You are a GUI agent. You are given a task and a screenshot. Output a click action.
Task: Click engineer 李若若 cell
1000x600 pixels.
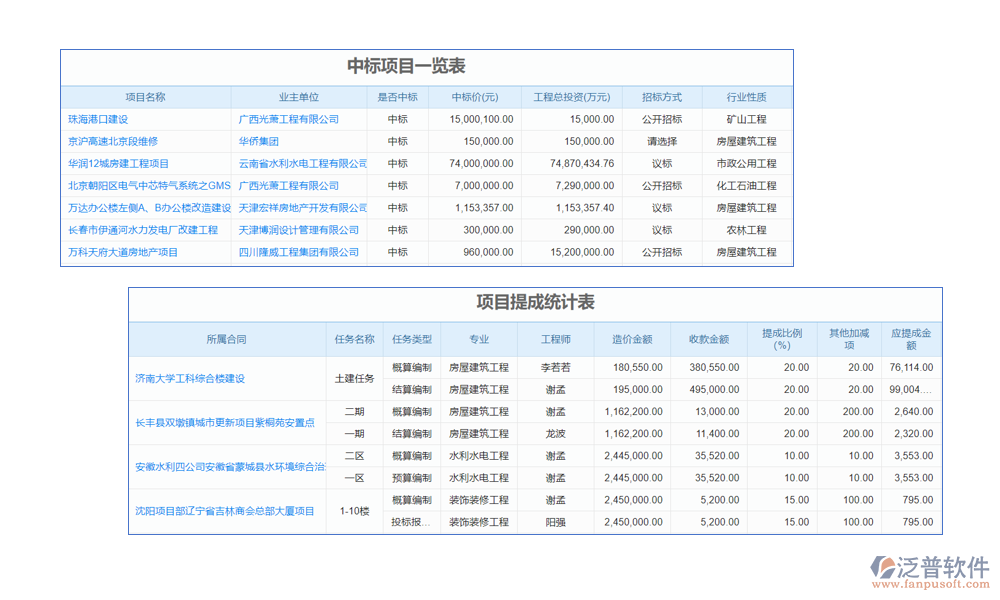tap(556, 367)
